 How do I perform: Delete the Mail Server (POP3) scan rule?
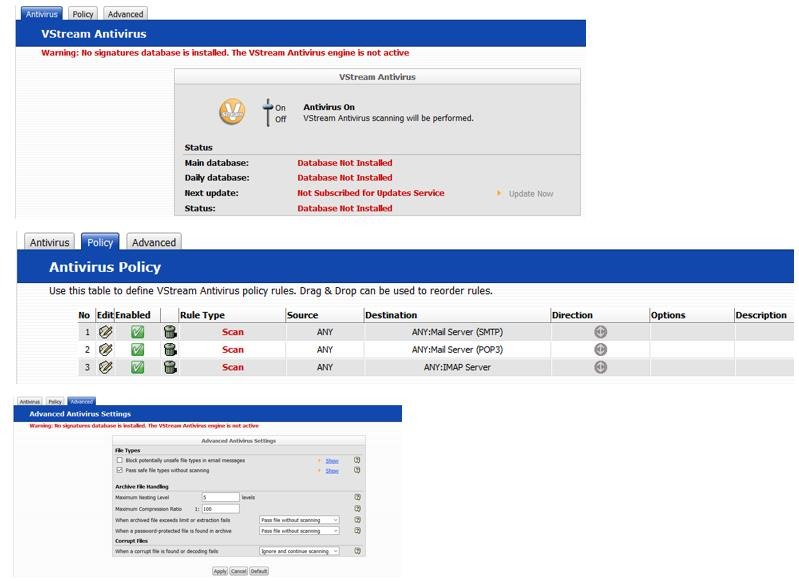coord(170,350)
